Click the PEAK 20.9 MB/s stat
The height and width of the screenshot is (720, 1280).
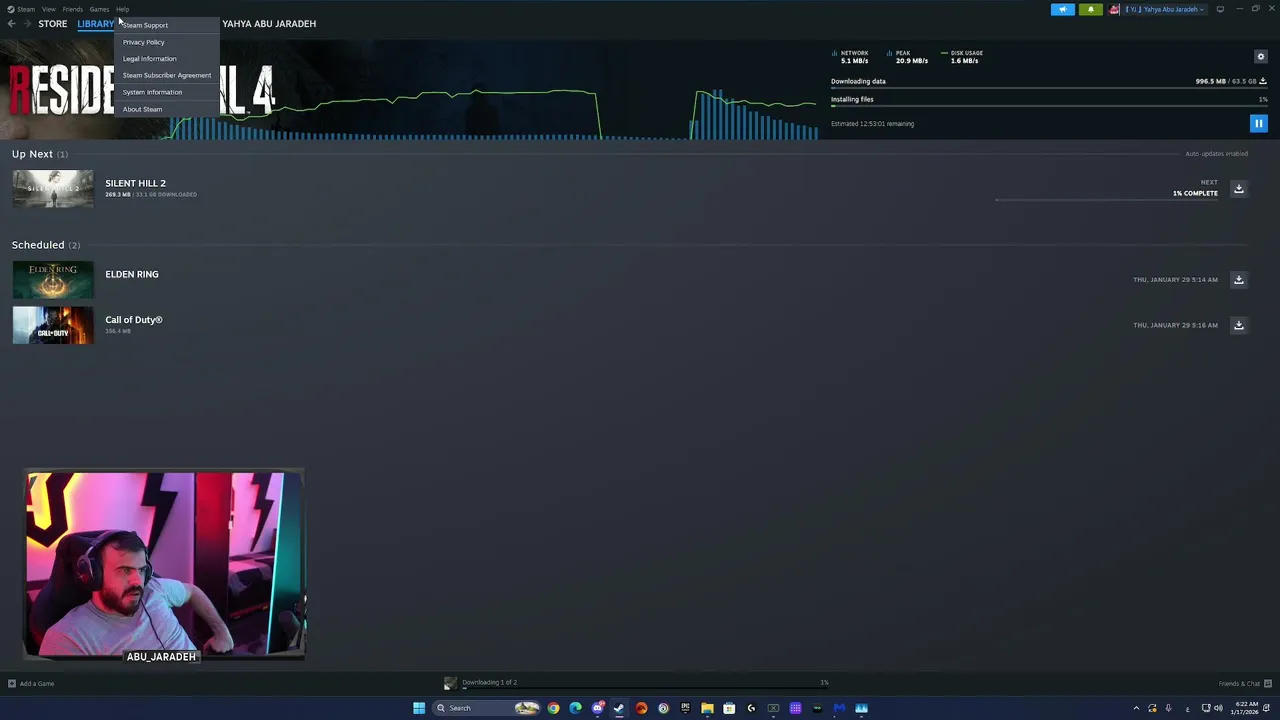coord(908,57)
